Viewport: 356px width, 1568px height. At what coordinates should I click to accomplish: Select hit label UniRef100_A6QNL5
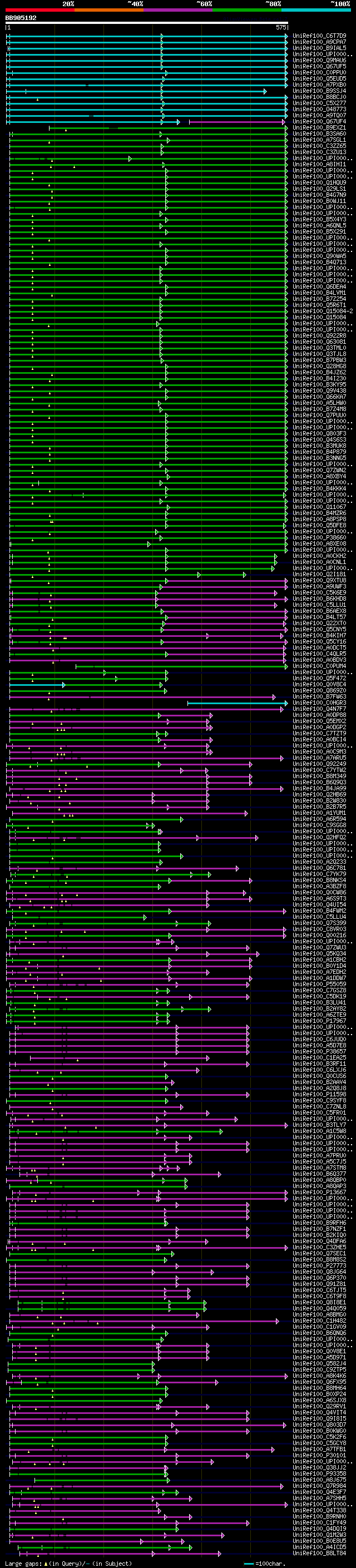[319, 225]
